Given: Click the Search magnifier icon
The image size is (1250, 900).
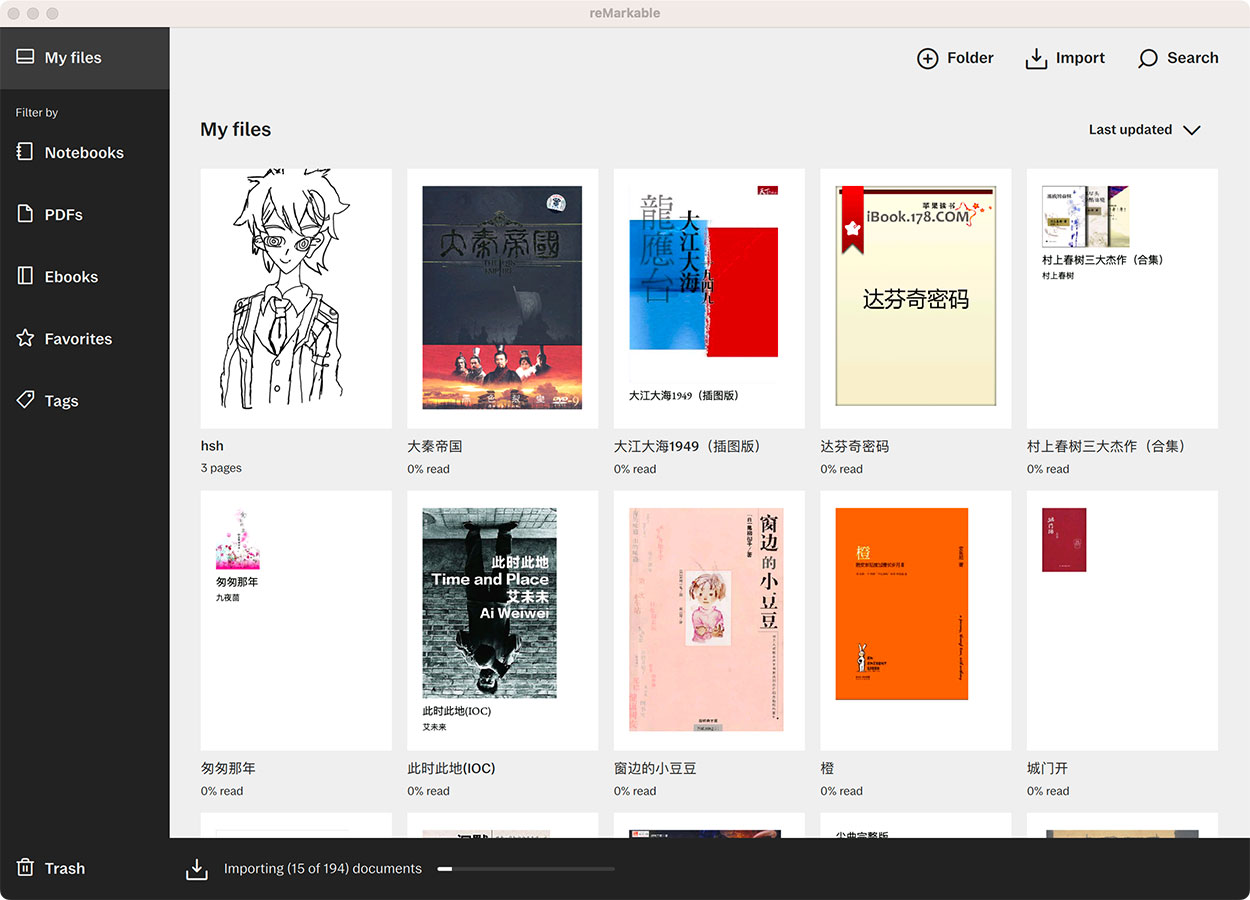Looking at the screenshot, I should coord(1146,58).
